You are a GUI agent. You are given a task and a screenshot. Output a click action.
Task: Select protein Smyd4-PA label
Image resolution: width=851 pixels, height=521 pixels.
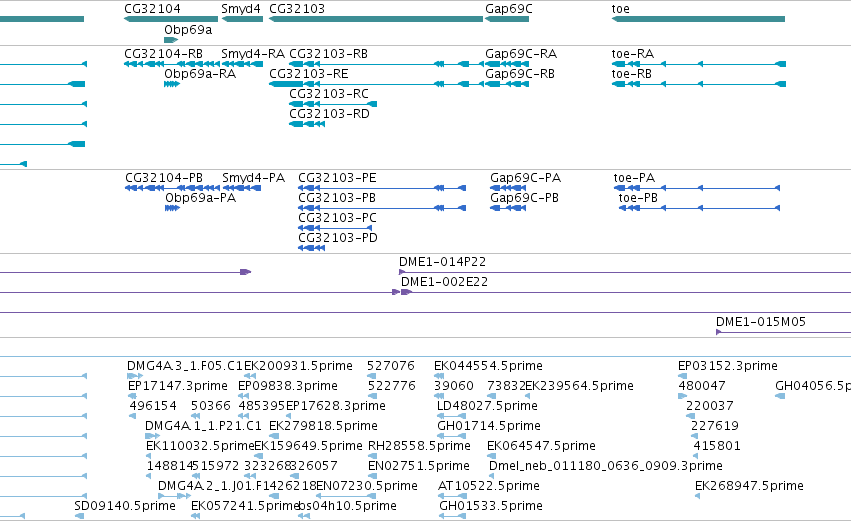[x=253, y=178]
